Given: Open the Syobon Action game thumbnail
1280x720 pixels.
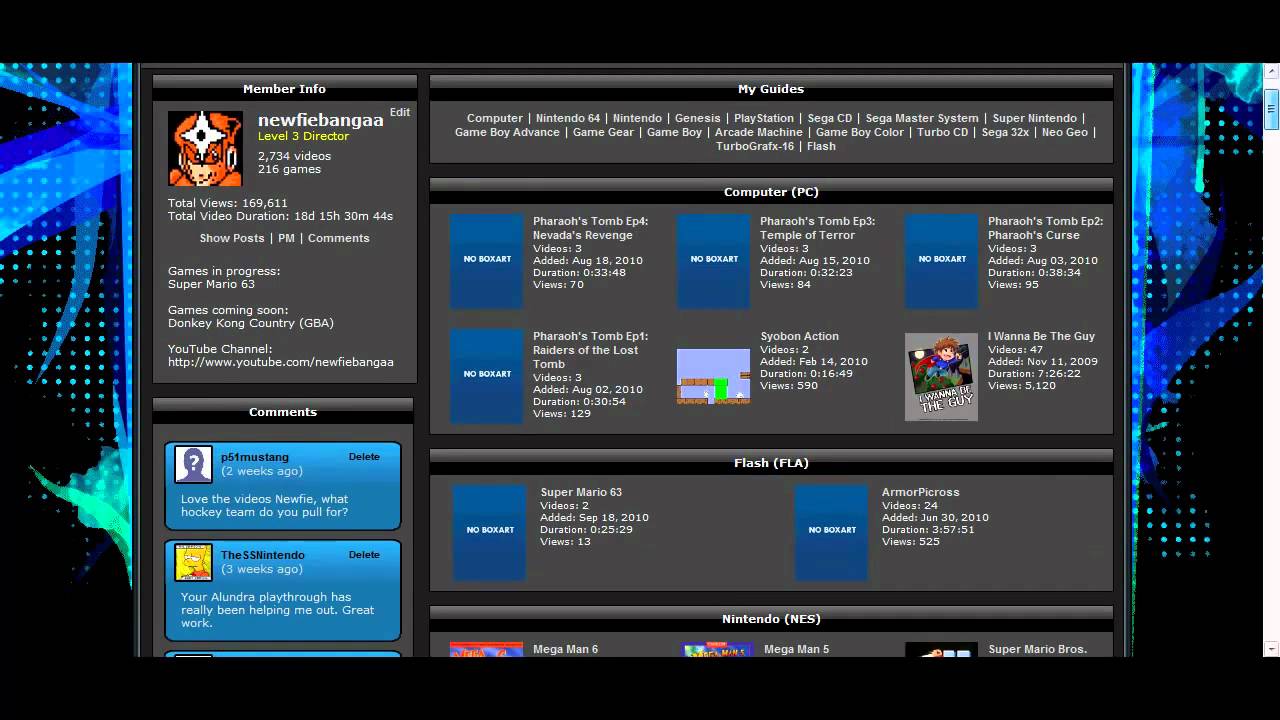Looking at the screenshot, I should pos(713,376).
